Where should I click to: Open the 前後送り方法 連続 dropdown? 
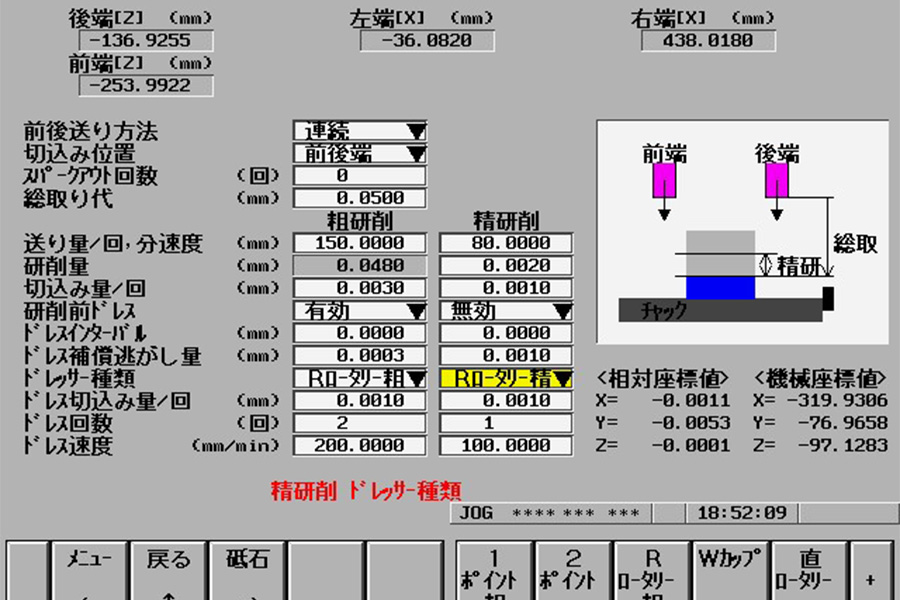tap(358, 132)
